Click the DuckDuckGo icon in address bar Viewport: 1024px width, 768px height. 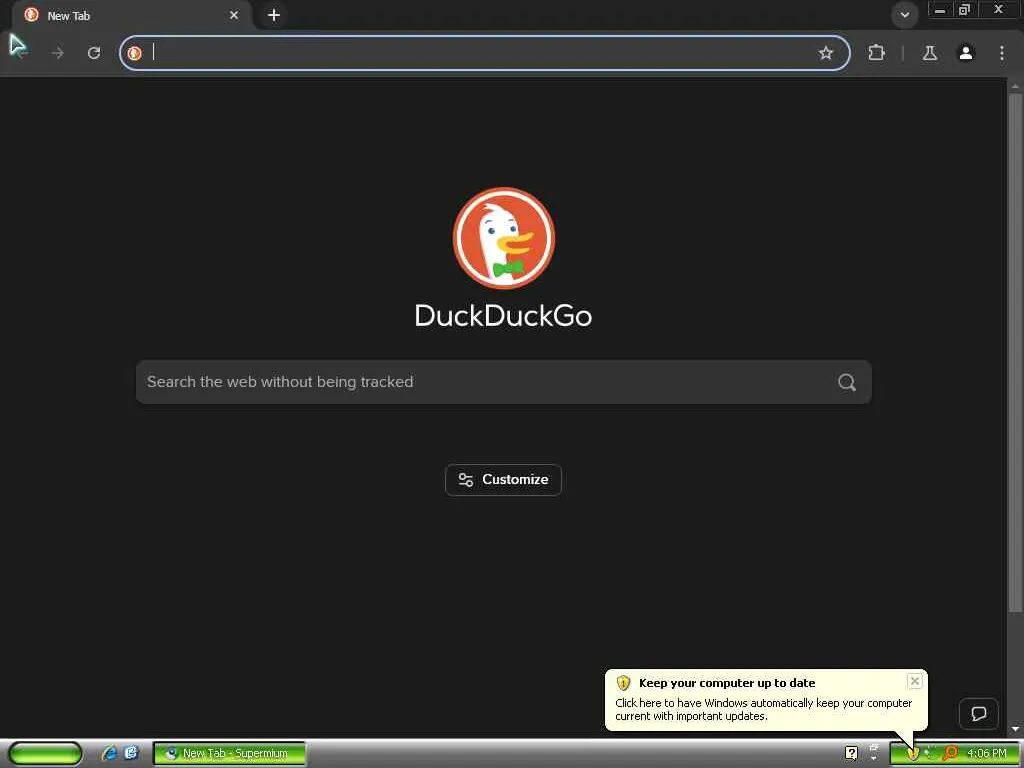coord(135,53)
